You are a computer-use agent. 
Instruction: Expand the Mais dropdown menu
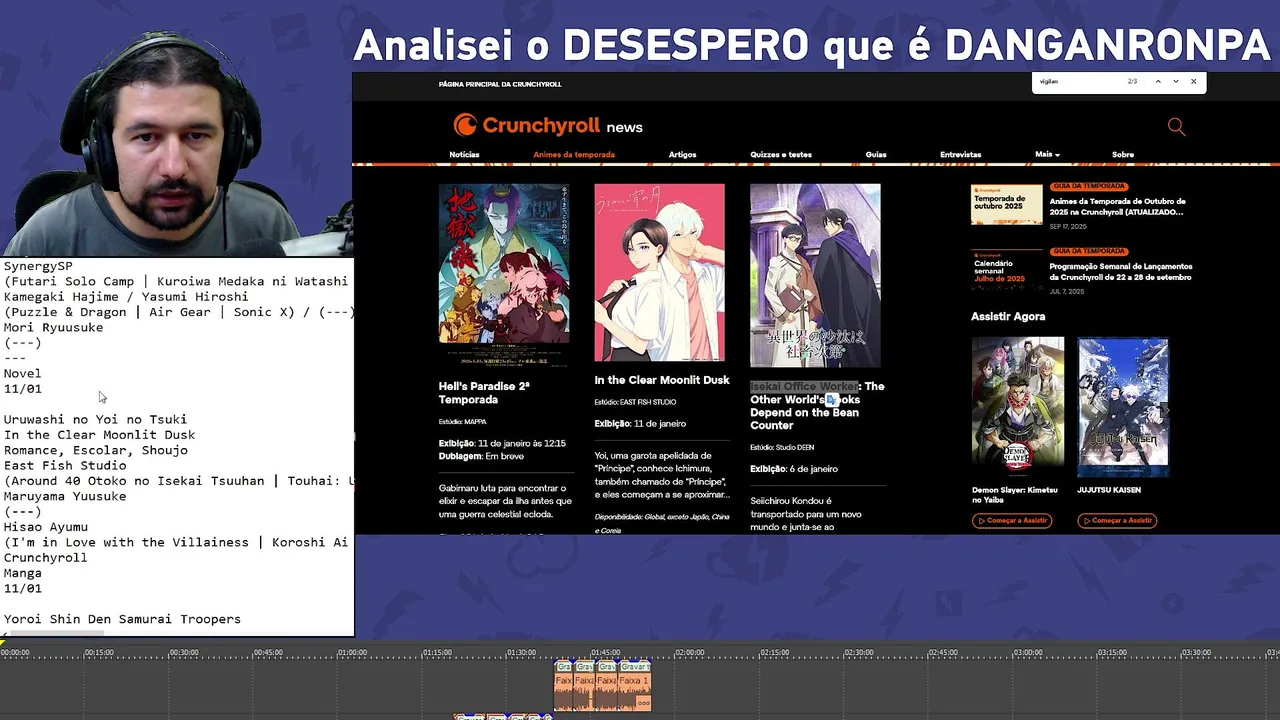click(x=1047, y=154)
